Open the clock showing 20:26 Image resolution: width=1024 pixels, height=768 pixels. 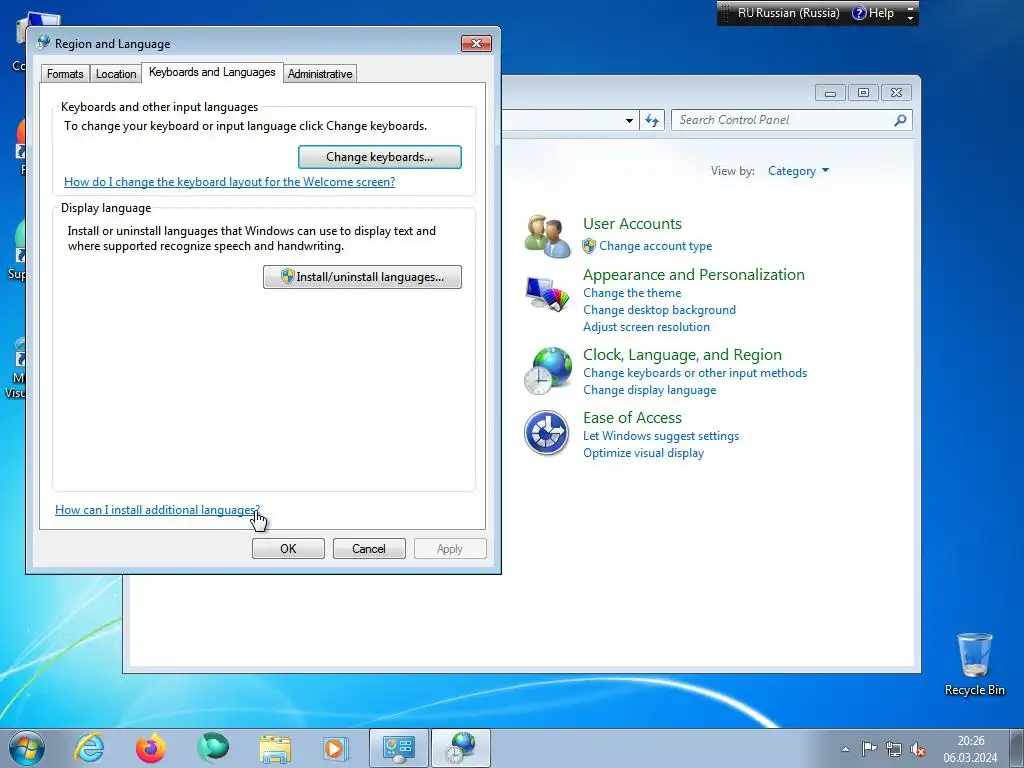tap(970, 749)
